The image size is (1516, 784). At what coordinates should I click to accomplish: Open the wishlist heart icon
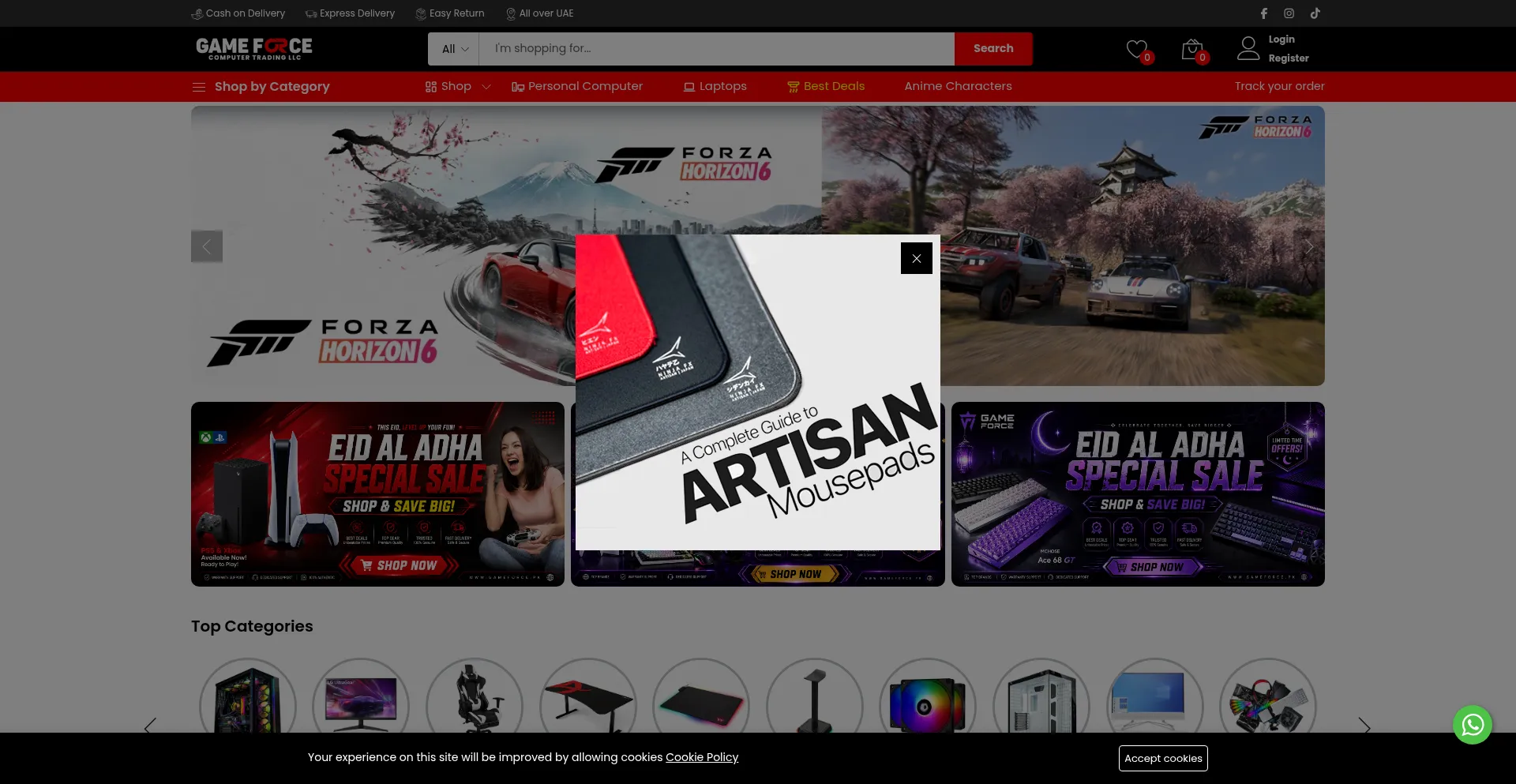[x=1137, y=49]
